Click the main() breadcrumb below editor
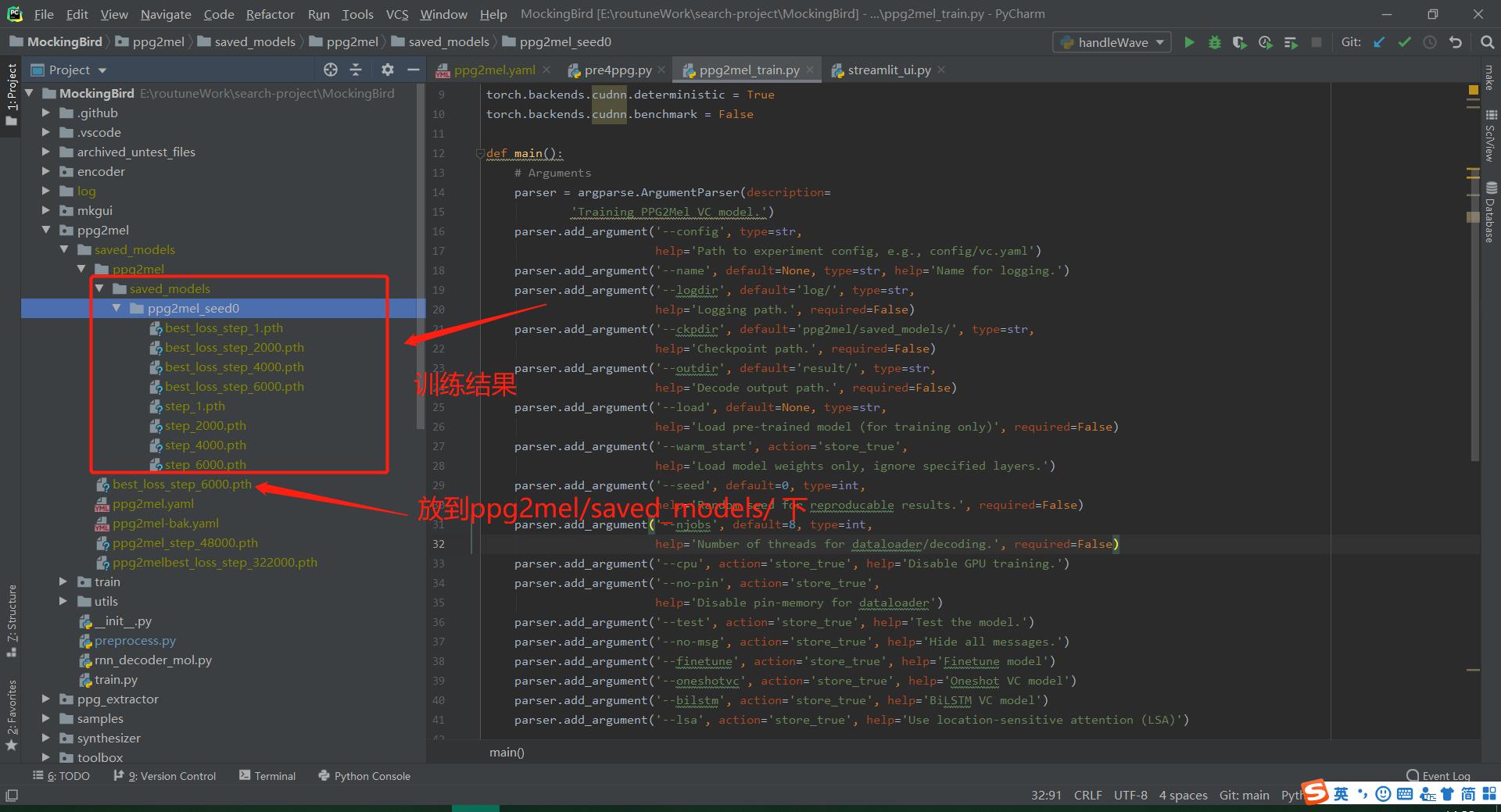Screen dimensions: 1501x812 [x=507, y=752]
